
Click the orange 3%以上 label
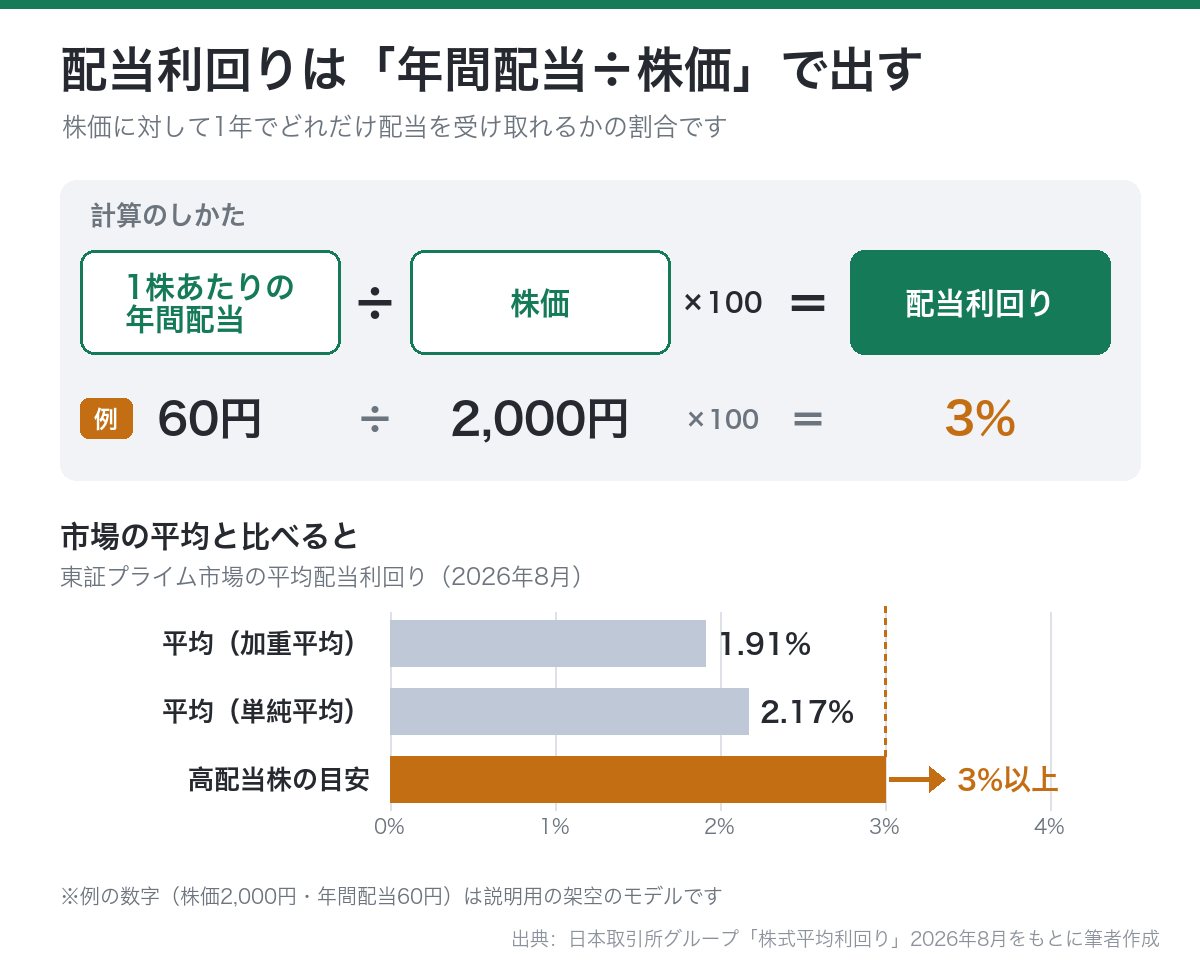pyautogui.click(x=1008, y=780)
